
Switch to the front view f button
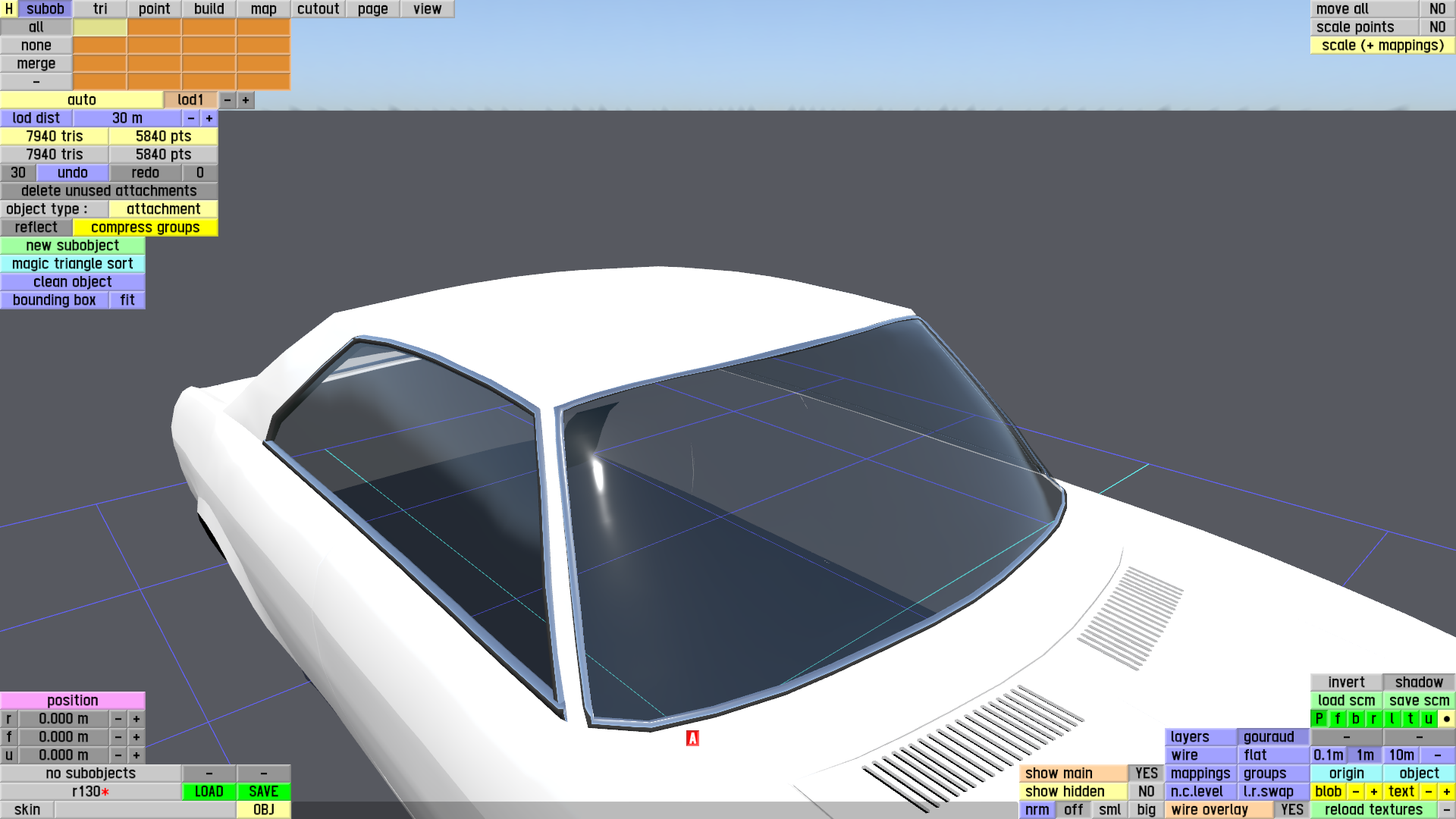click(1337, 718)
